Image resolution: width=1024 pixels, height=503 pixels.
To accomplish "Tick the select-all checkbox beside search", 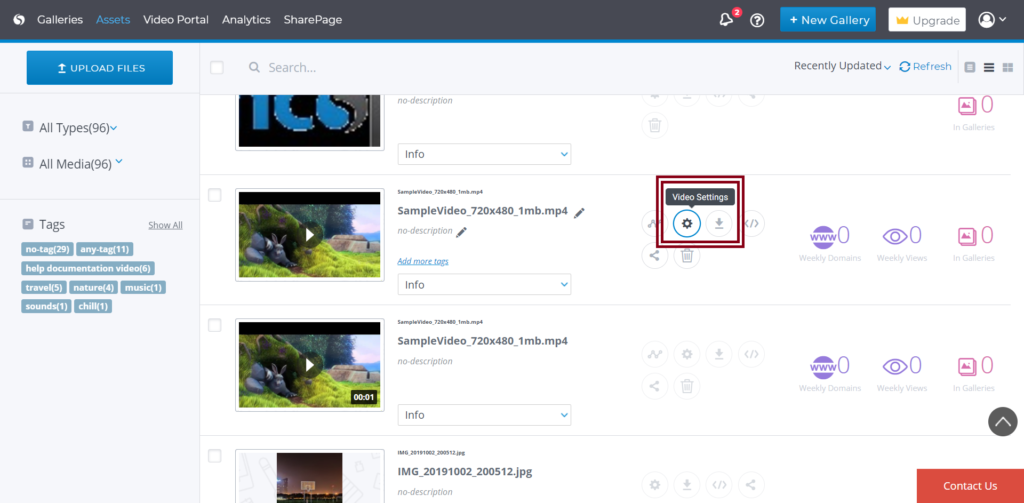I will pos(217,67).
